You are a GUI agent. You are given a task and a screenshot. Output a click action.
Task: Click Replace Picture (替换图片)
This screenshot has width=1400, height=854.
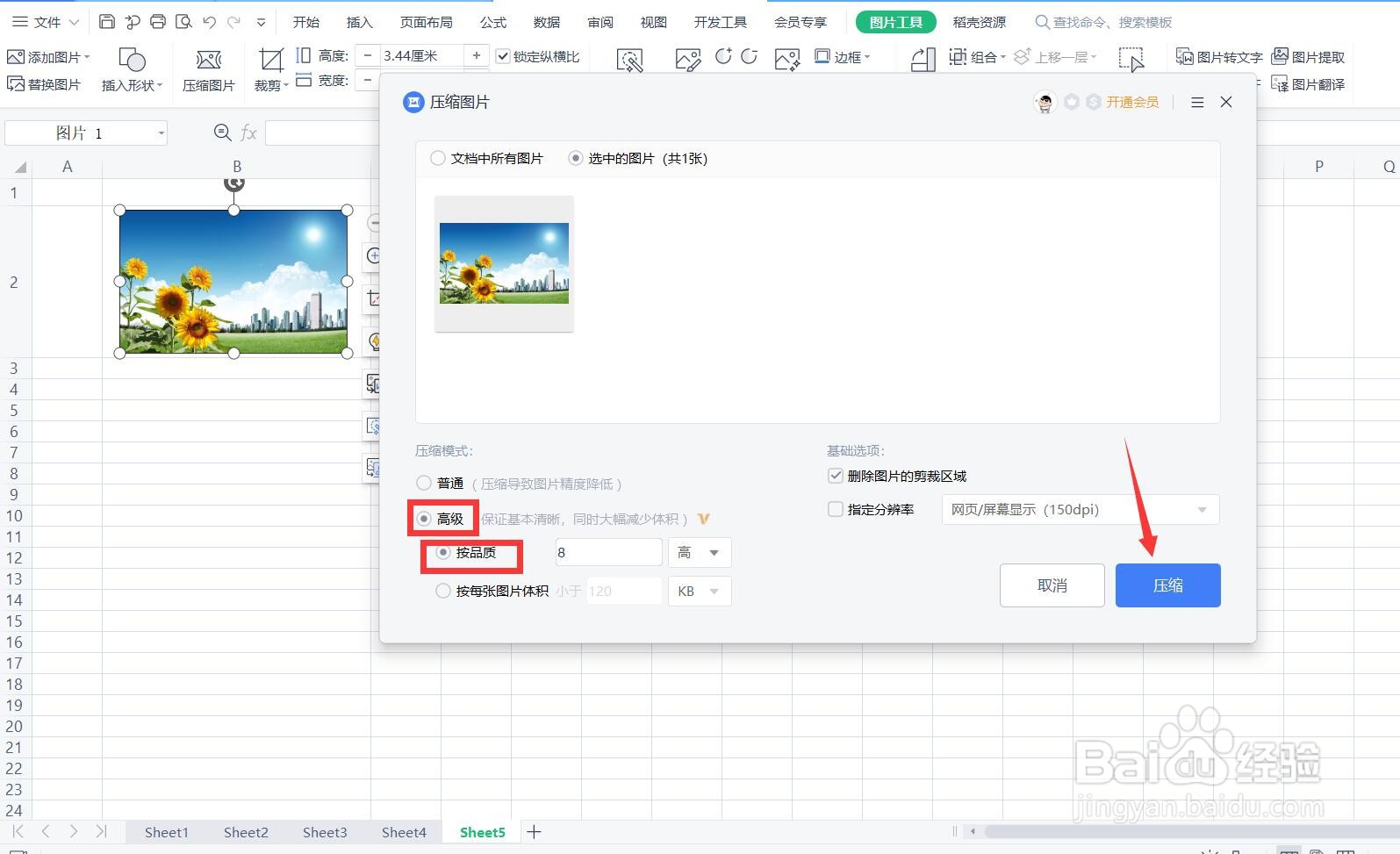44,84
